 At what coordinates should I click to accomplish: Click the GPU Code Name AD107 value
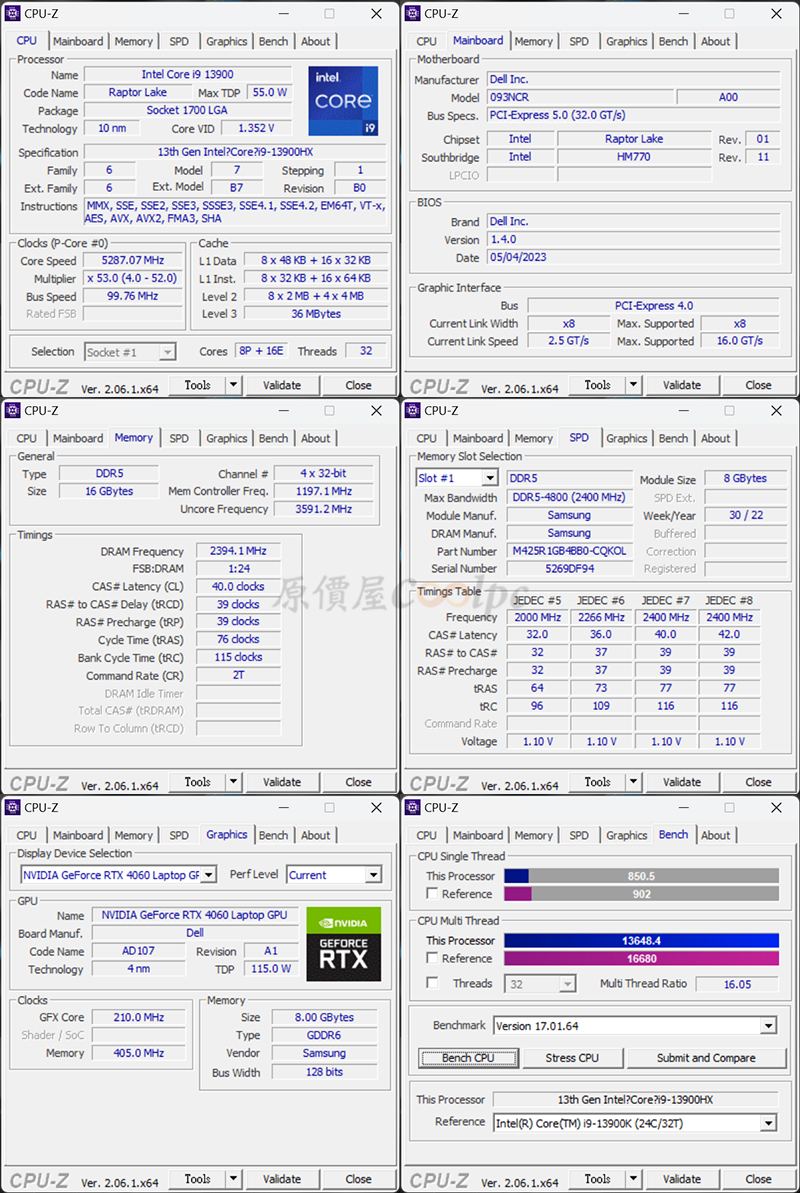(139, 951)
